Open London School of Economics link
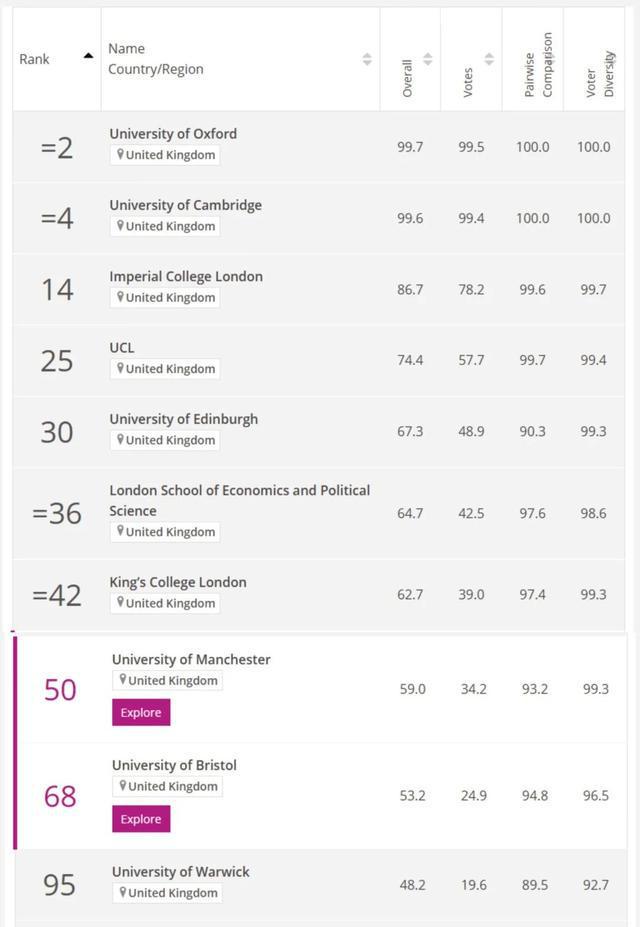The height and width of the screenshot is (927, 640). coord(239,500)
